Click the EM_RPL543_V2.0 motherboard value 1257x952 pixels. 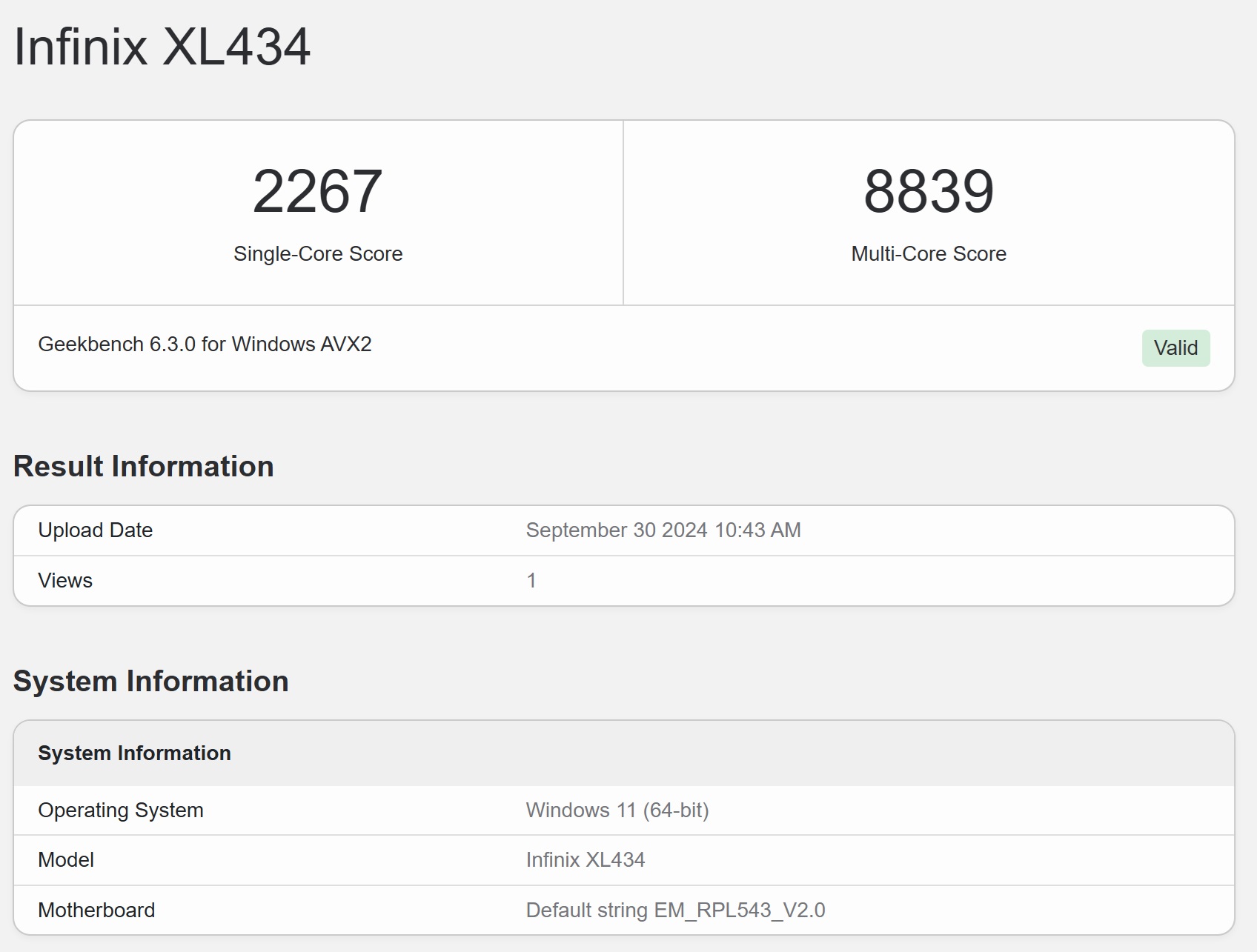739,911
